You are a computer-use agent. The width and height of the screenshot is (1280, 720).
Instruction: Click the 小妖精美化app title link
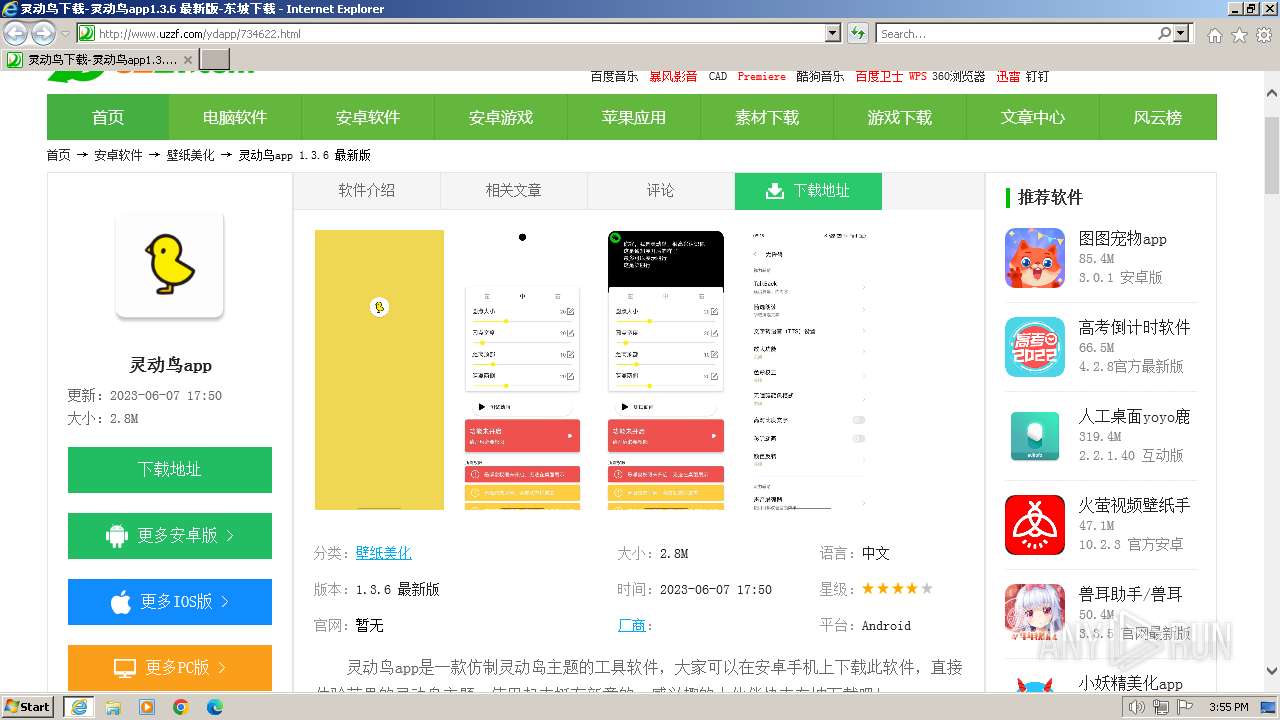click(x=1130, y=684)
